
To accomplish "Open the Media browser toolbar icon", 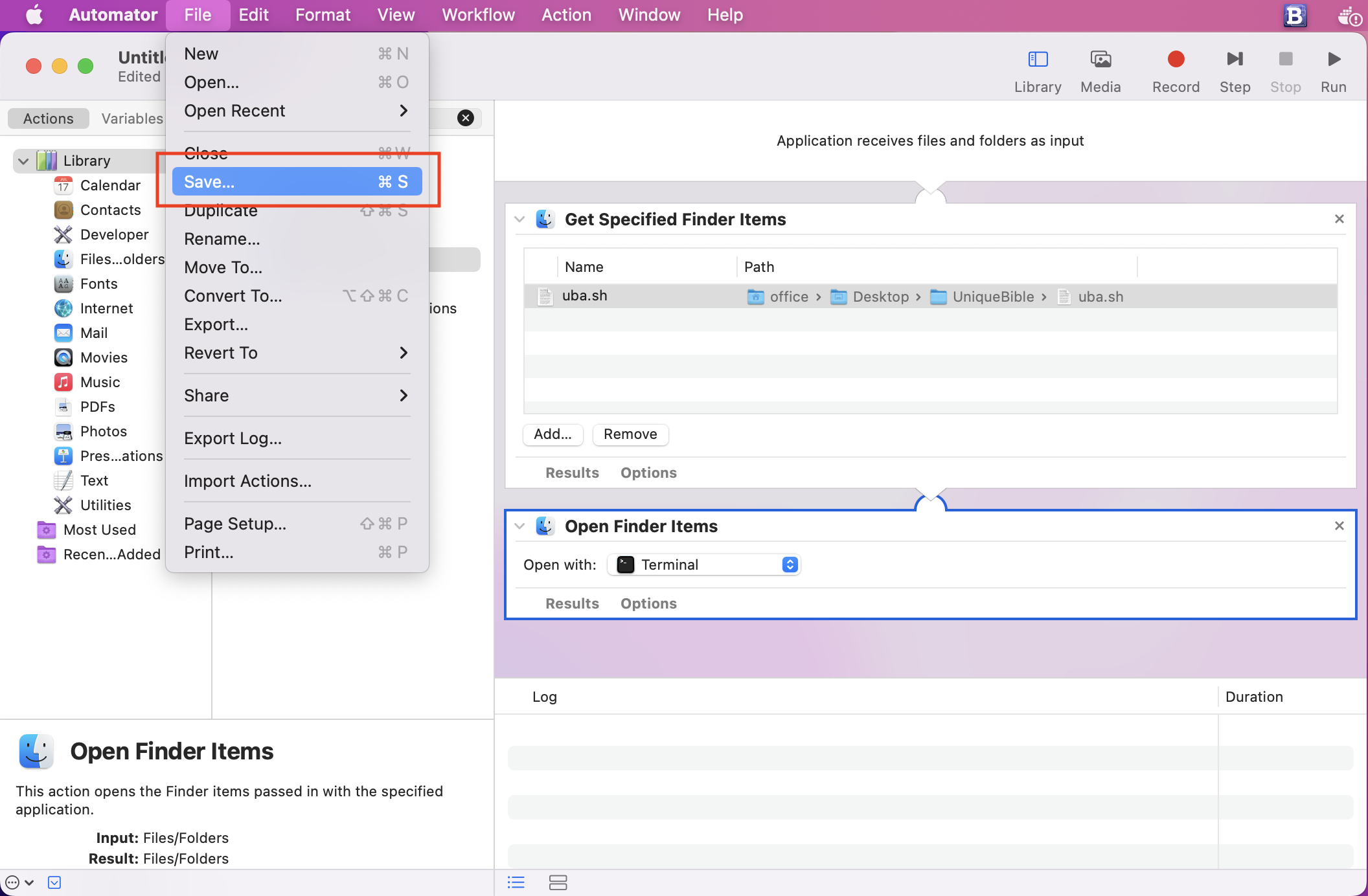I will [1100, 60].
